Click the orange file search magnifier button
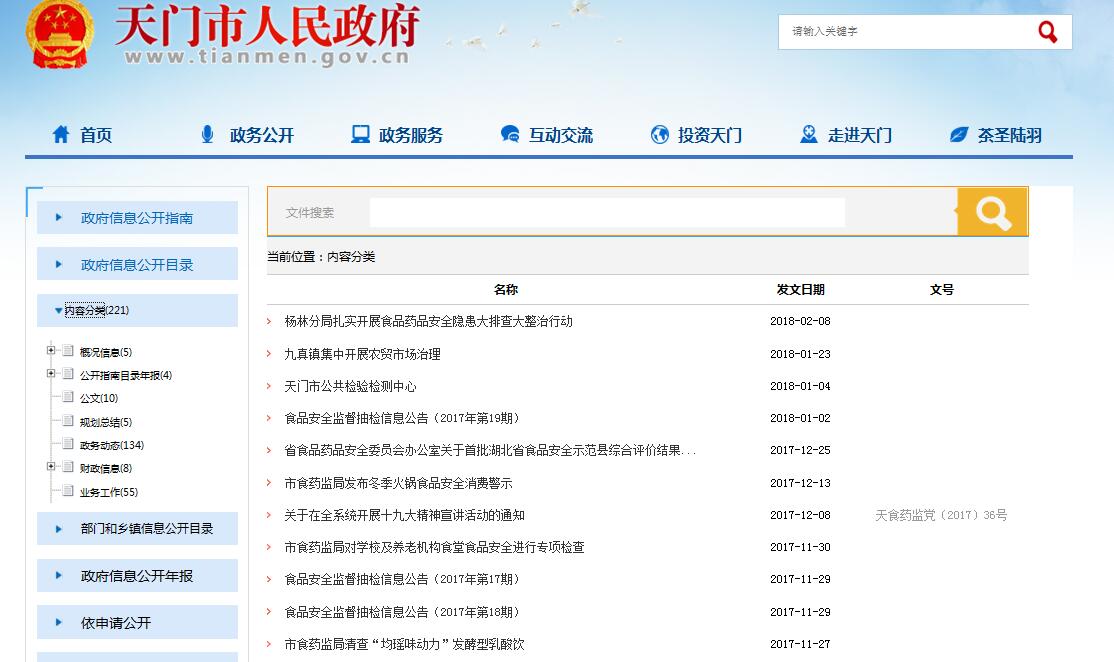 (x=992, y=212)
